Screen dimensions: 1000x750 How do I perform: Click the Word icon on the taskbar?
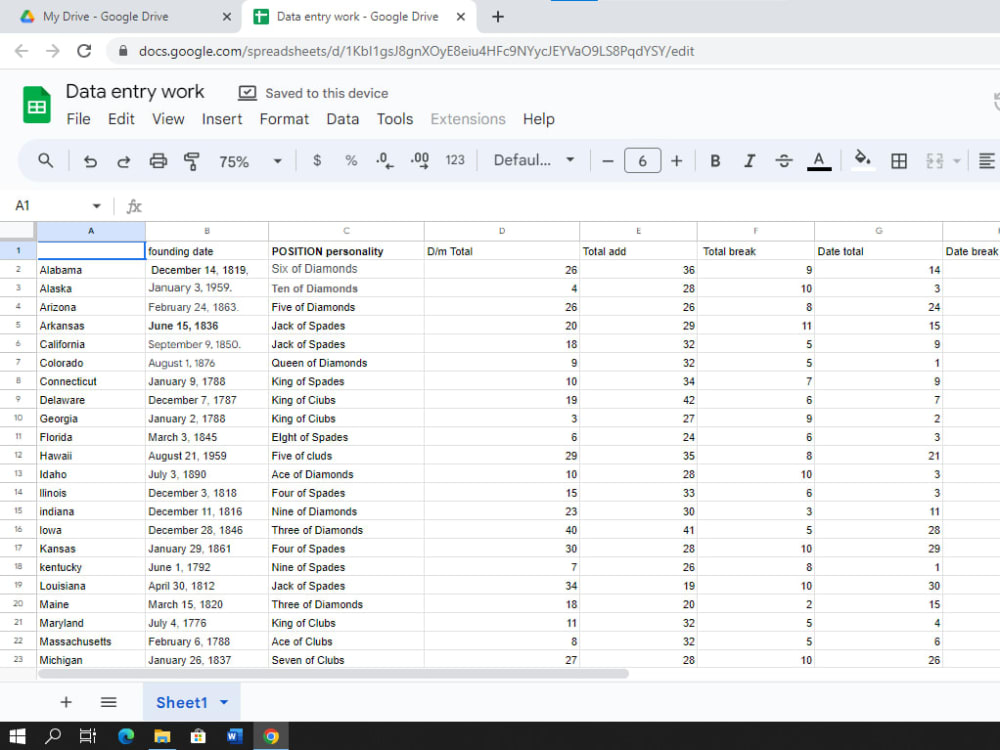(x=234, y=737)
